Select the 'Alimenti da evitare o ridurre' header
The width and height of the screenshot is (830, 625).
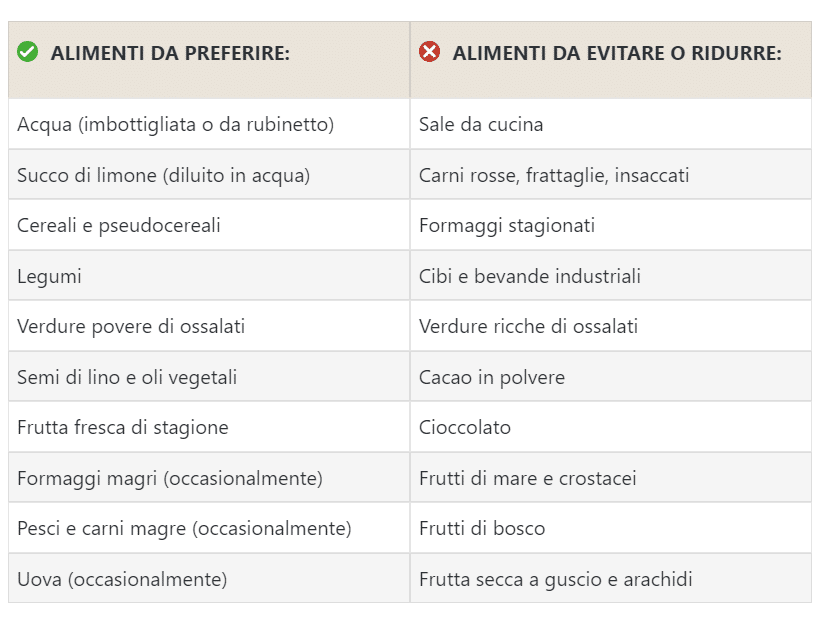coord(611,60)
